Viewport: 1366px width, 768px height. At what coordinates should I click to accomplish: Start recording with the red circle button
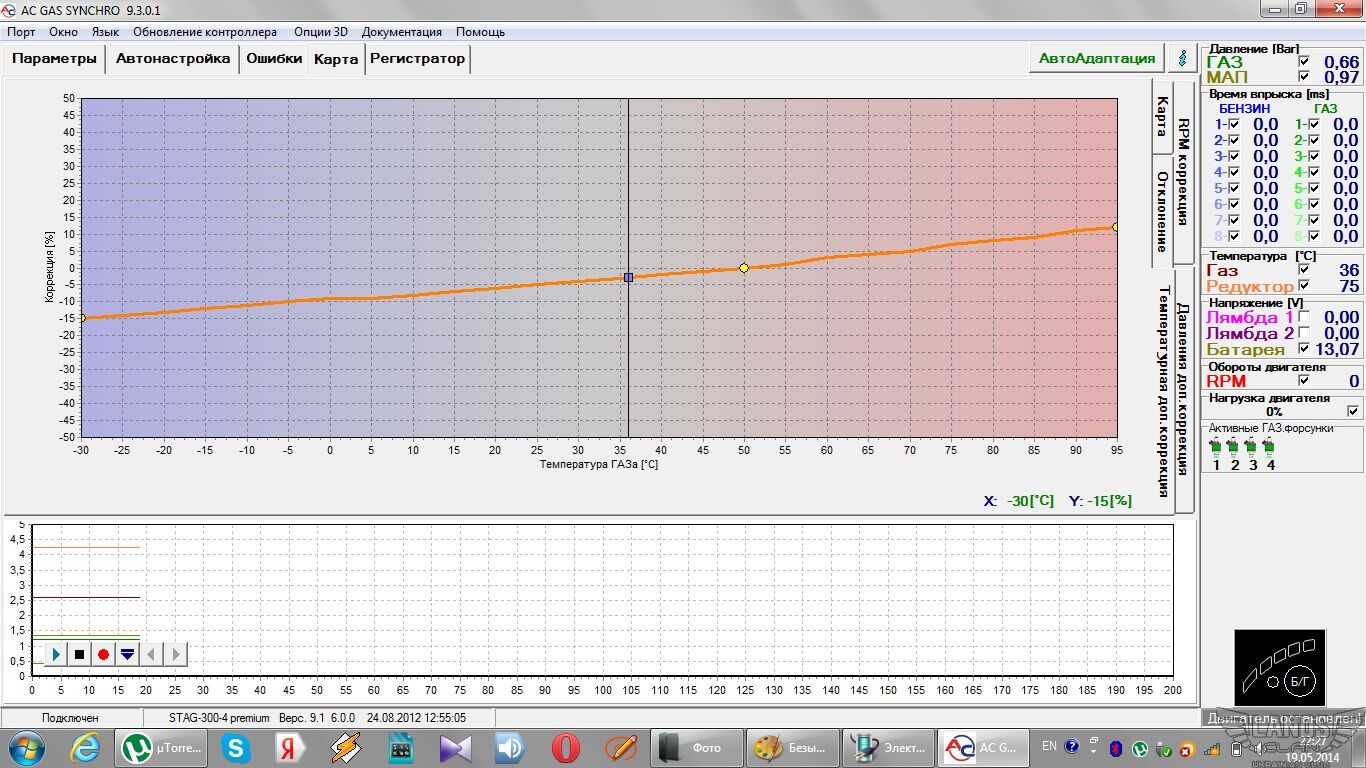(103, 655)
